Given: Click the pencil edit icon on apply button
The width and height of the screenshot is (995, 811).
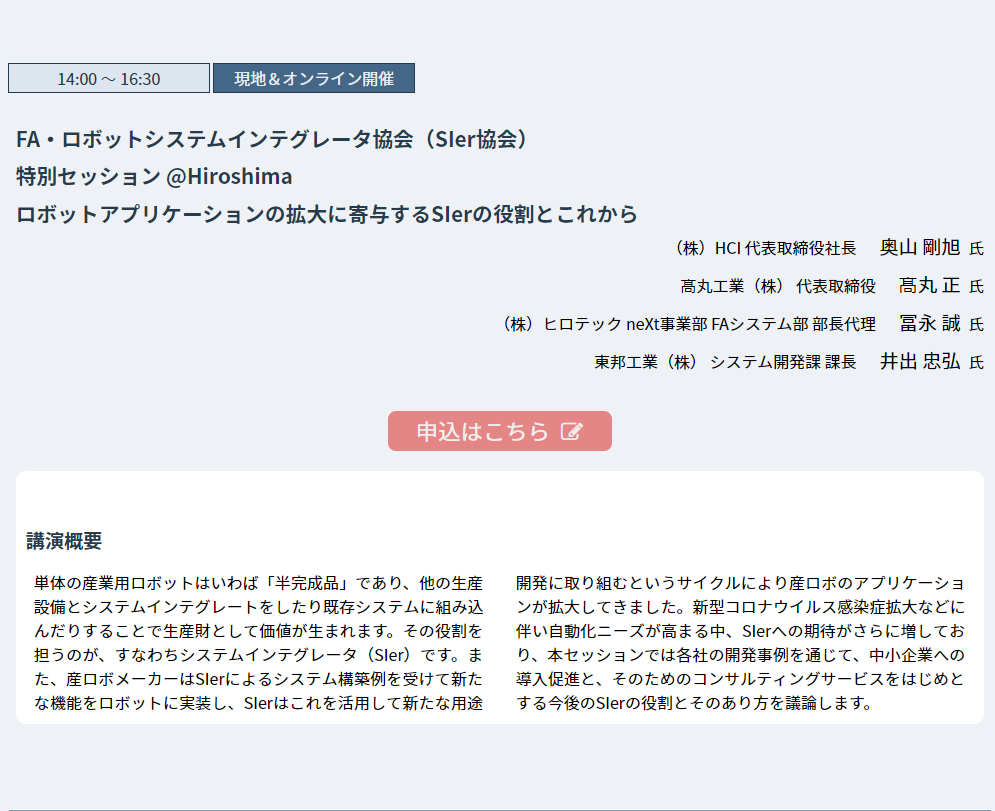Looking at the screenshot, I should click(x=571, y=432).
